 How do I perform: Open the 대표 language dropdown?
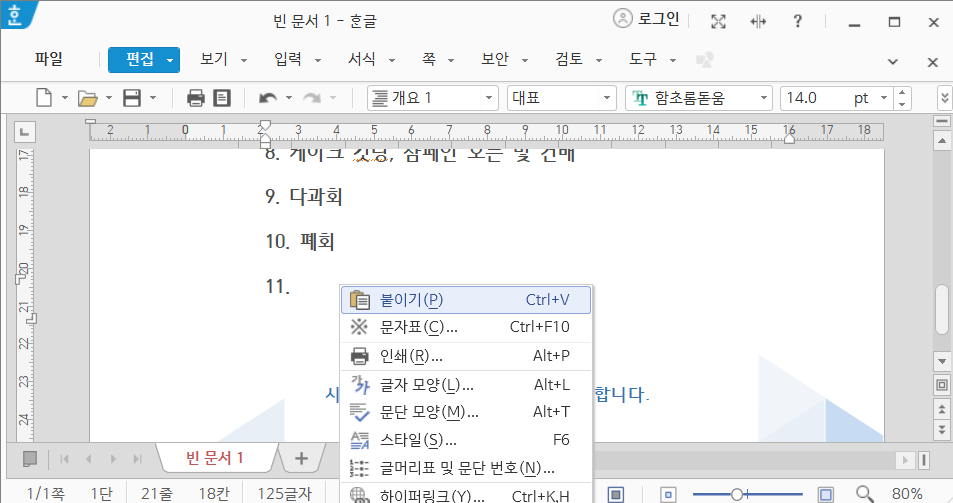tap(606, 98)
